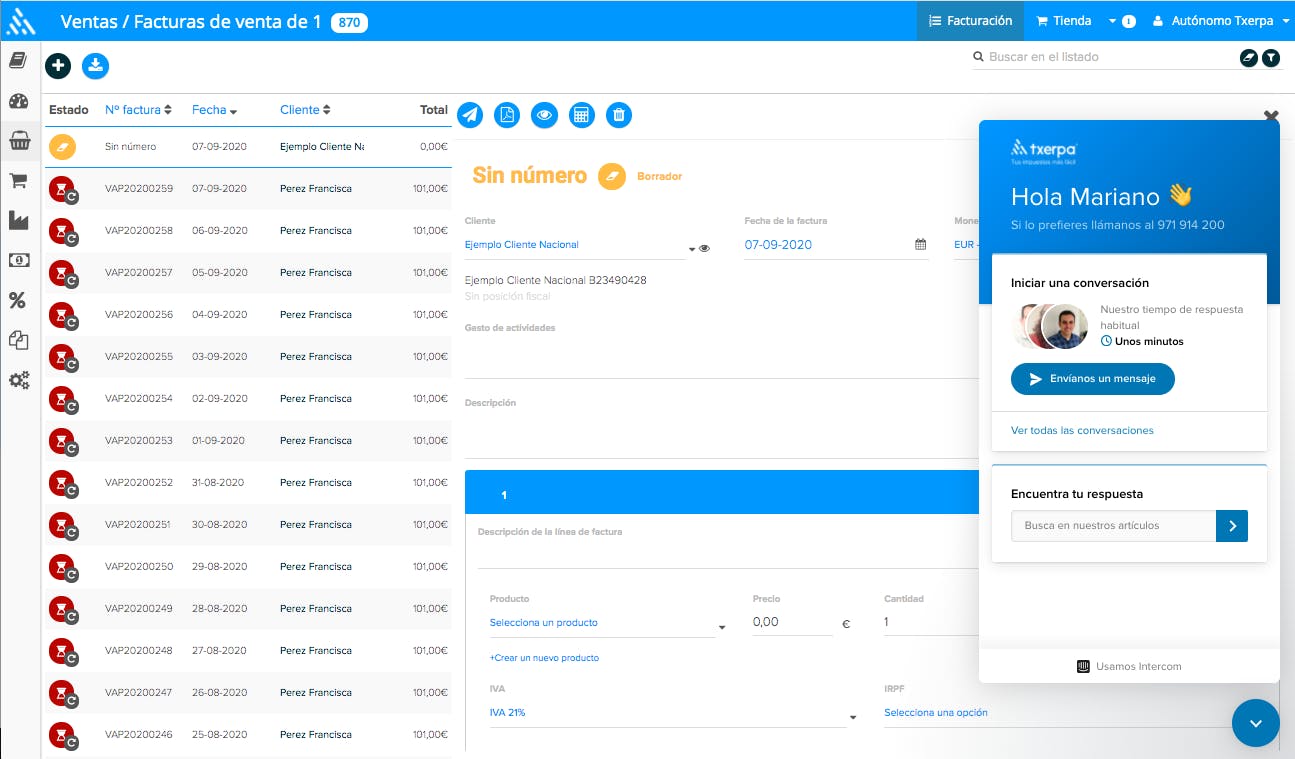View client details eye icon

click(704, 248)
